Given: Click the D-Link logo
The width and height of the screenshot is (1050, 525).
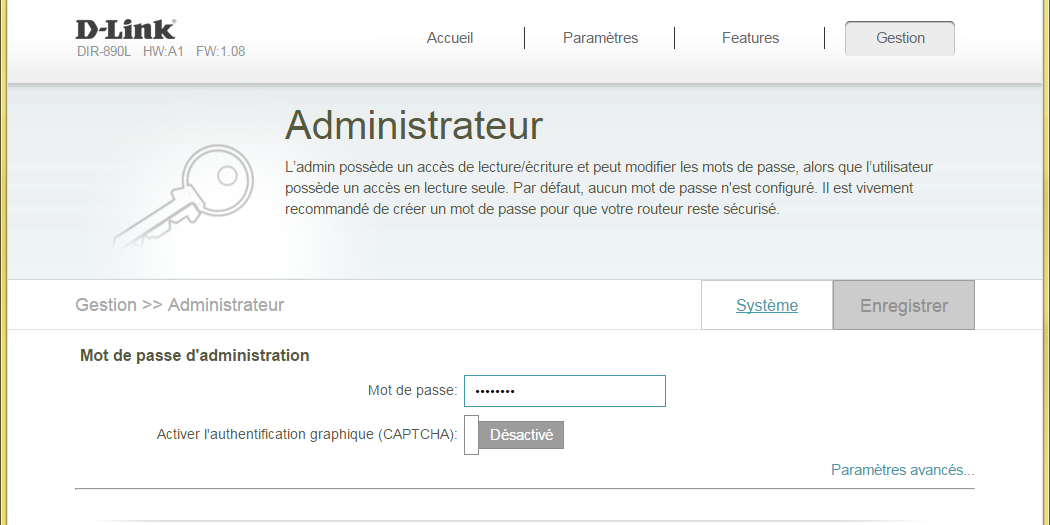Looking at the screenshot, I should (125, 29).
